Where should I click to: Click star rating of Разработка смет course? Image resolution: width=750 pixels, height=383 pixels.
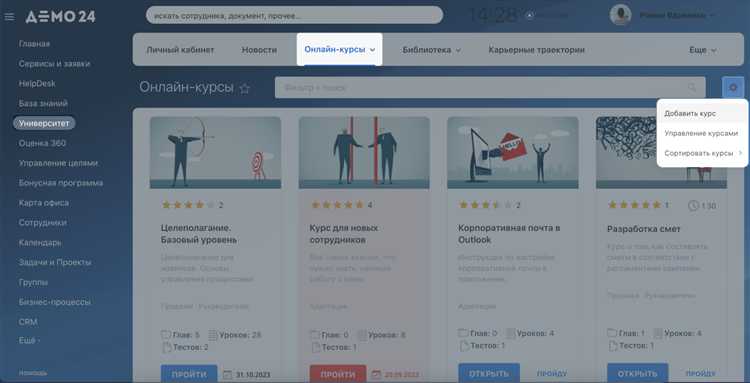coord(634,205)
